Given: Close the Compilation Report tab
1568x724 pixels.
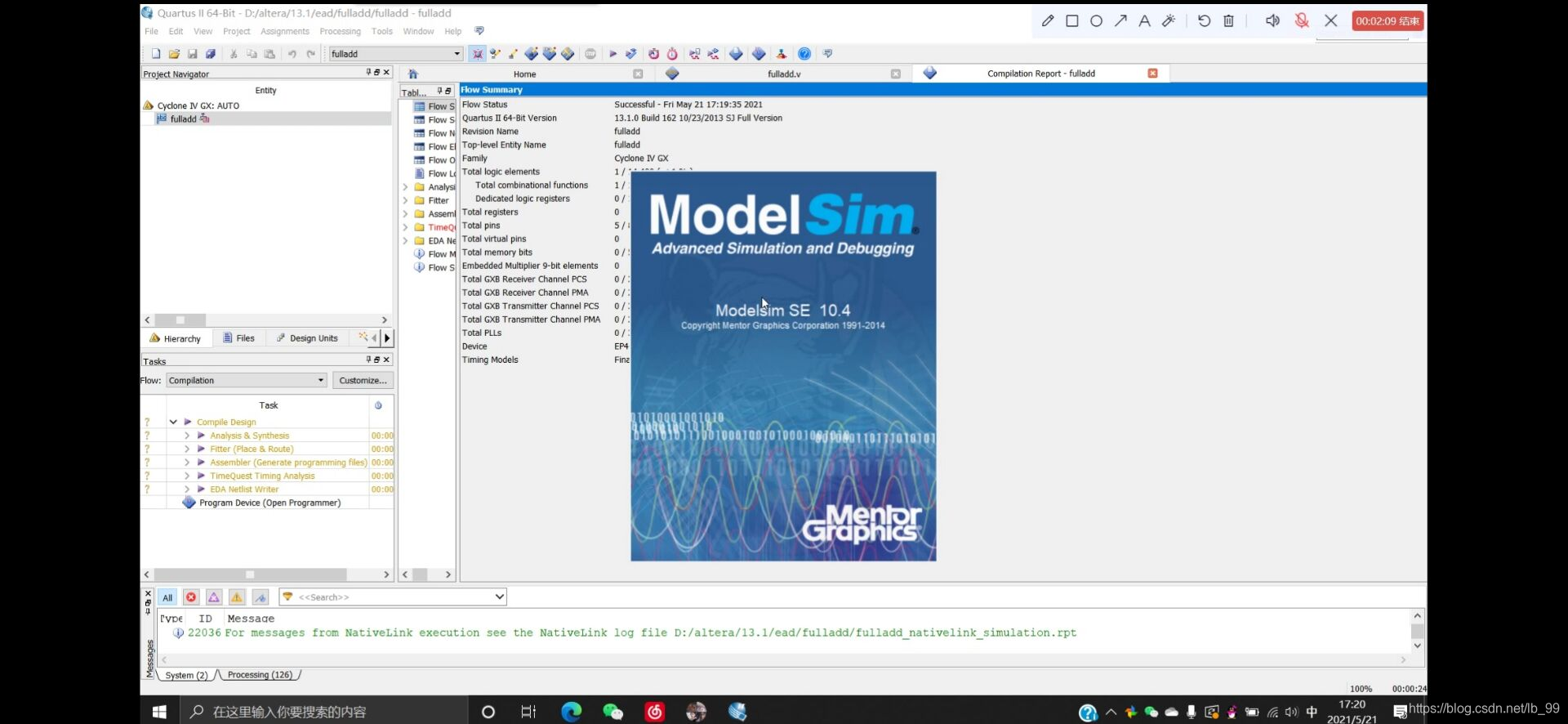Looking at the screenshot, I should coord(1152,74).
